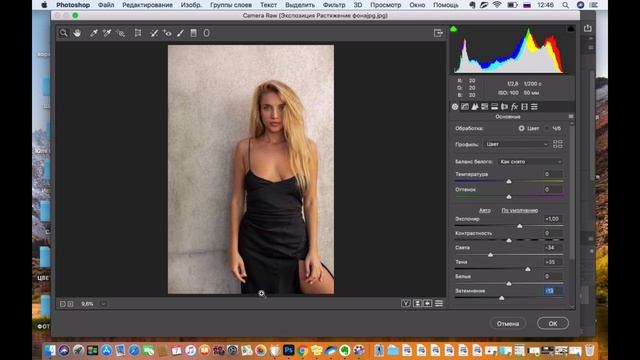Click the Отмена button
The image size is (640, 360).
click(508, 323)
